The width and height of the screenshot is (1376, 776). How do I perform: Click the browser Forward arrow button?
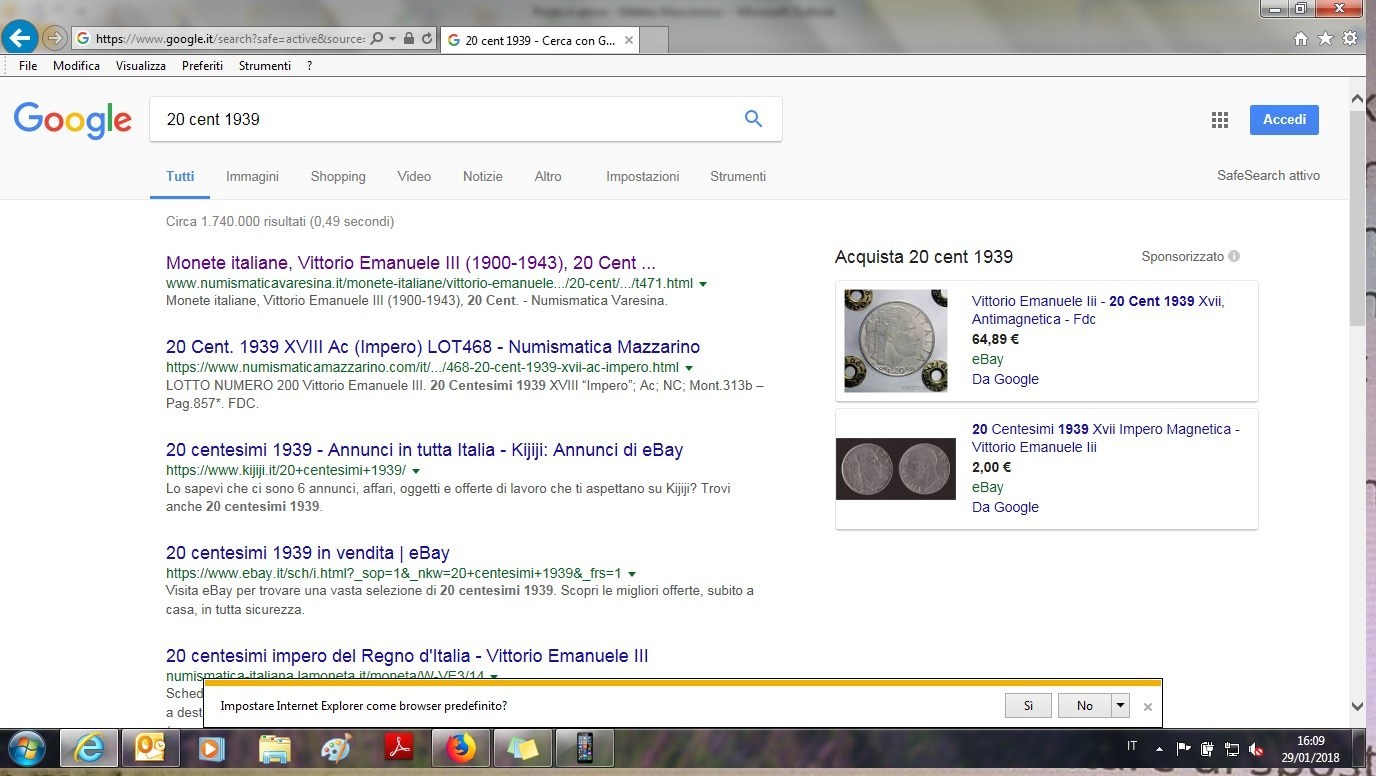[55, 39]
